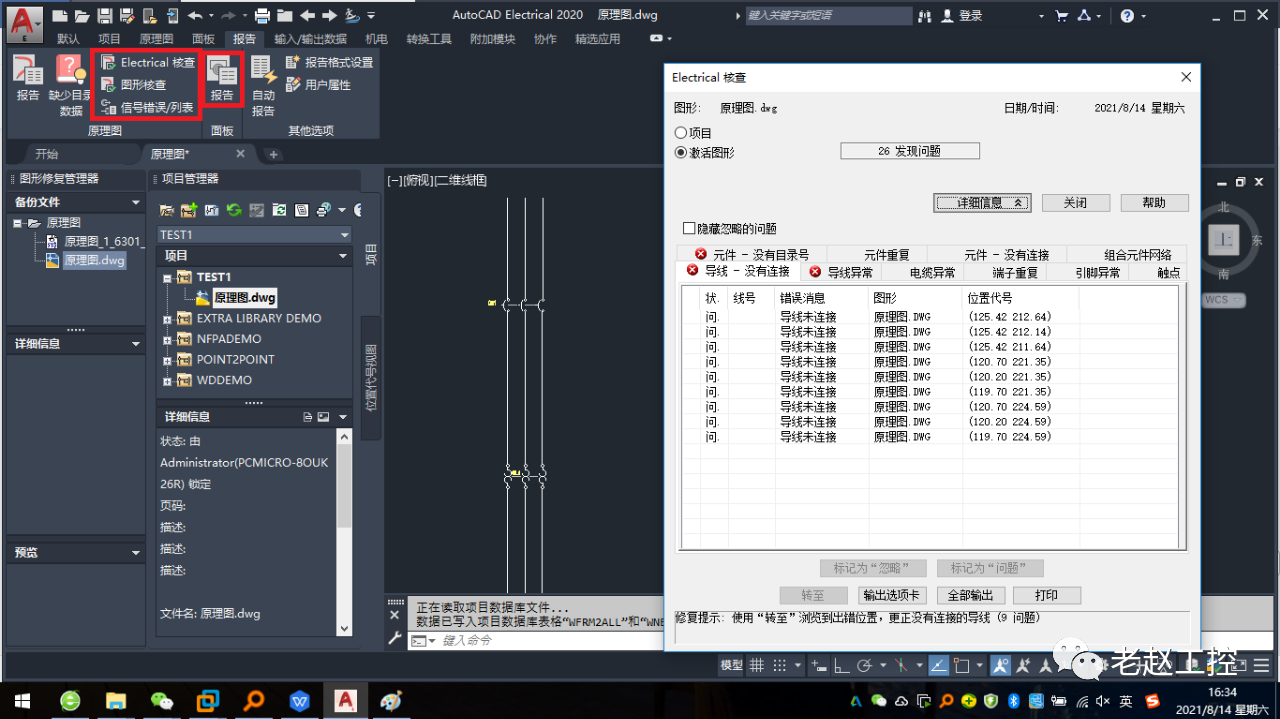This screenshot has height=719, width=1280.
Task: Click the 全部输出 button
Action: (970, 595)
